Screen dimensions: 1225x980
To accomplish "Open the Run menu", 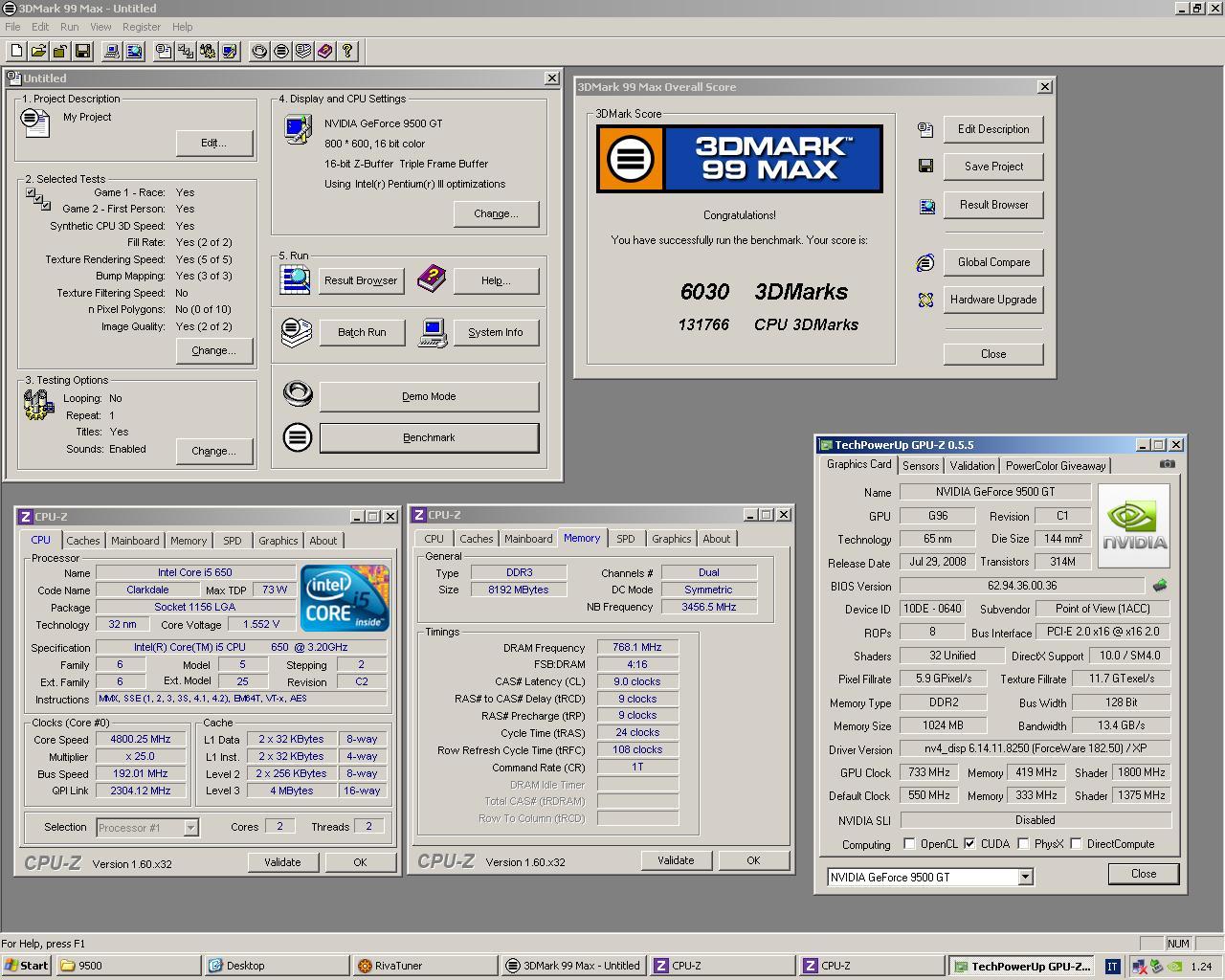I will (x=69, y=27).
